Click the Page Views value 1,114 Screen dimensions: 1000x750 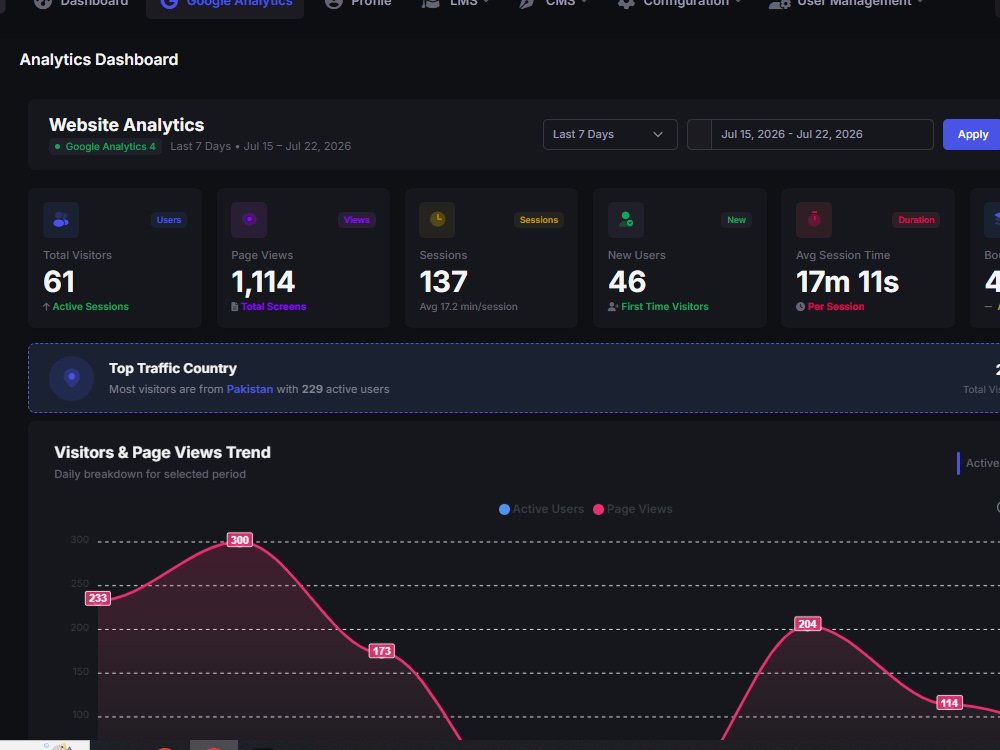(x=263, y=282)
